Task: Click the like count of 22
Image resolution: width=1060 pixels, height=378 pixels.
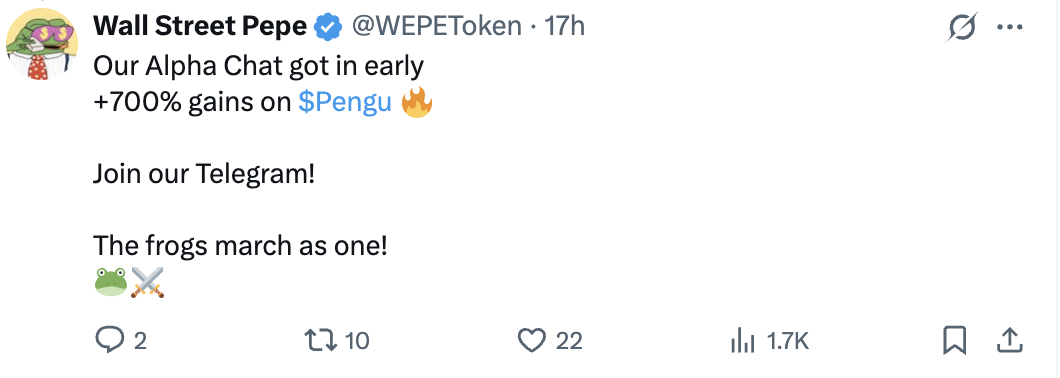Action: coord(569,341)
